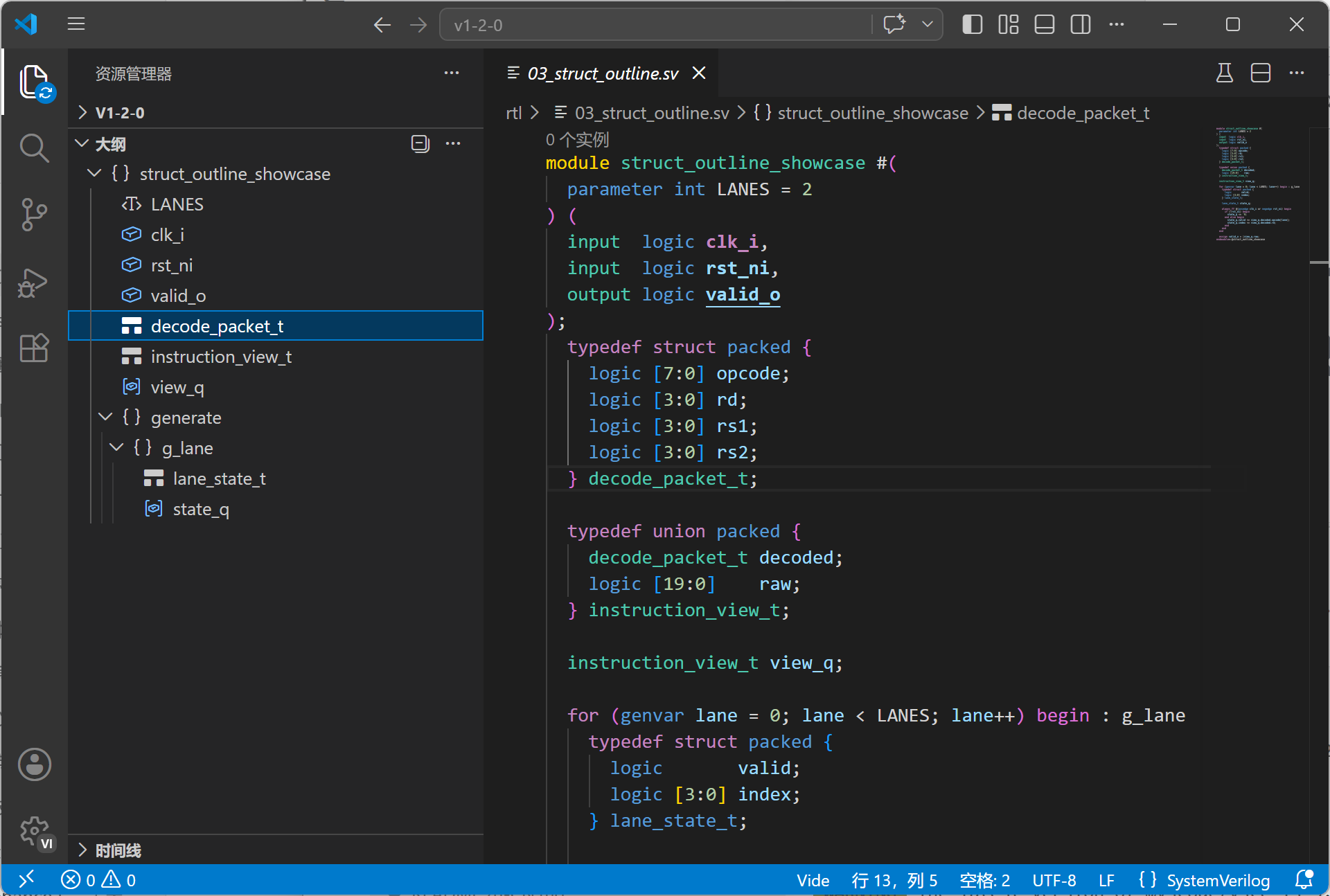Click the valid_o identifier in code
Image resolution: width=1330 pixels, height=896 pixels.
pyautogui.click(x=743, y=294)
